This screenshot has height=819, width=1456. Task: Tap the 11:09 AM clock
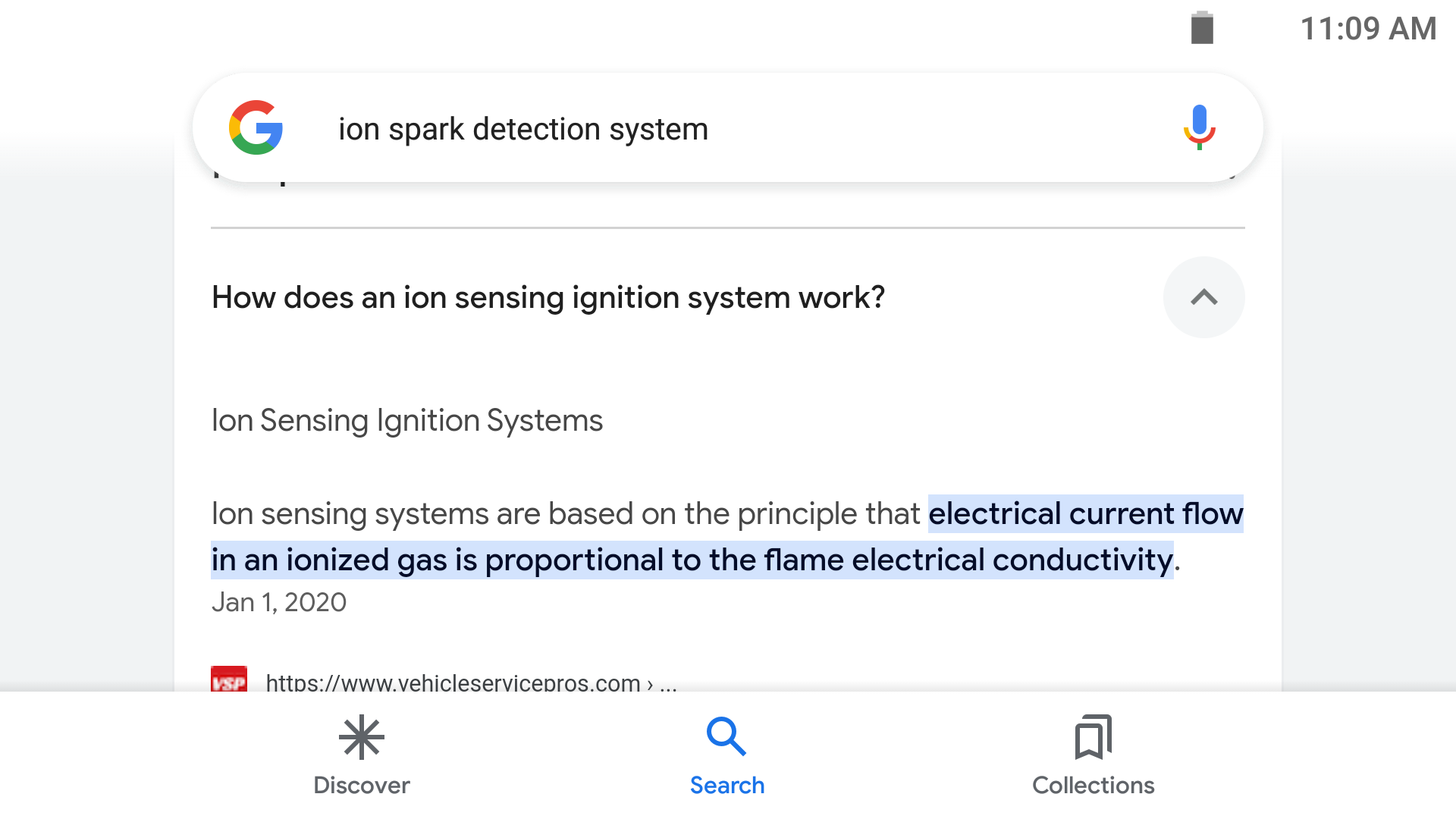coord(1368,29)
